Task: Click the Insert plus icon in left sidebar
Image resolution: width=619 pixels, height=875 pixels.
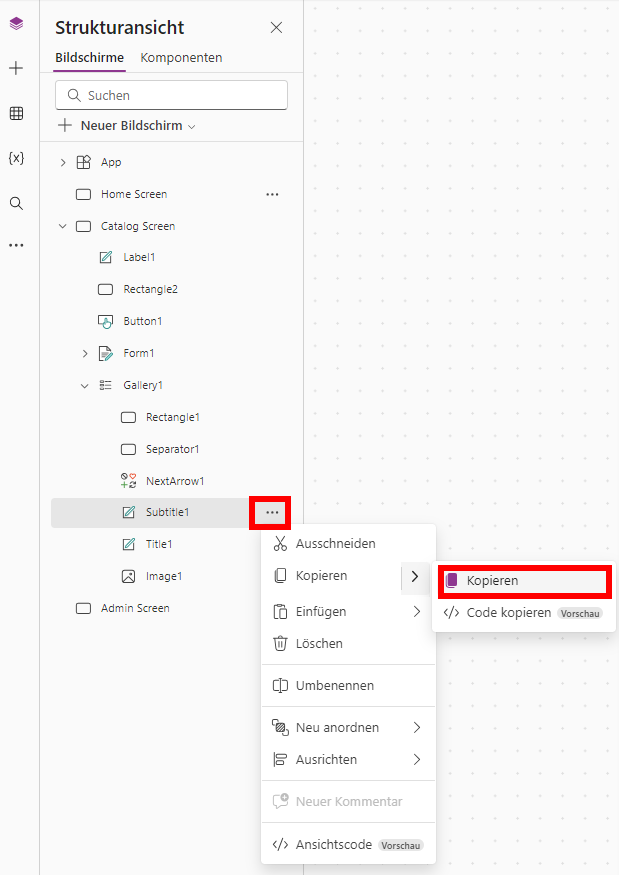Action: [16, 68]
